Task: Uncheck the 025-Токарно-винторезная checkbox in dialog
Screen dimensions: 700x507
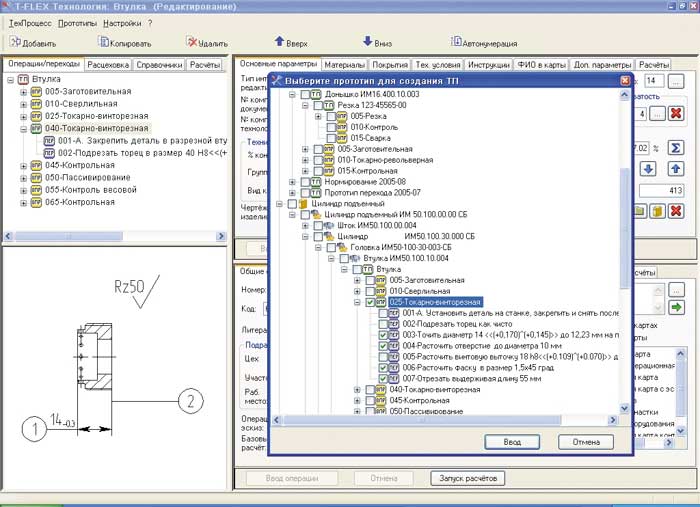Action: click(371, 301)
